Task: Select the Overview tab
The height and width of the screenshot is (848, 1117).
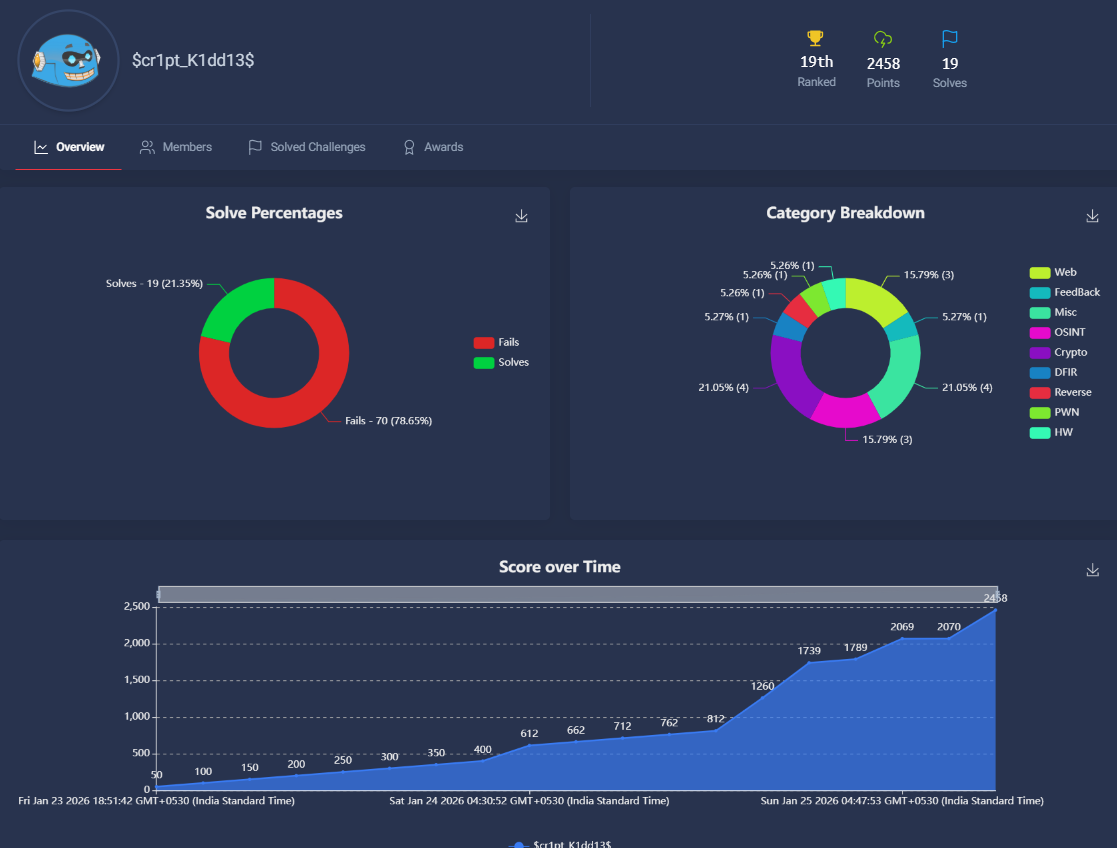Action: 69,147
